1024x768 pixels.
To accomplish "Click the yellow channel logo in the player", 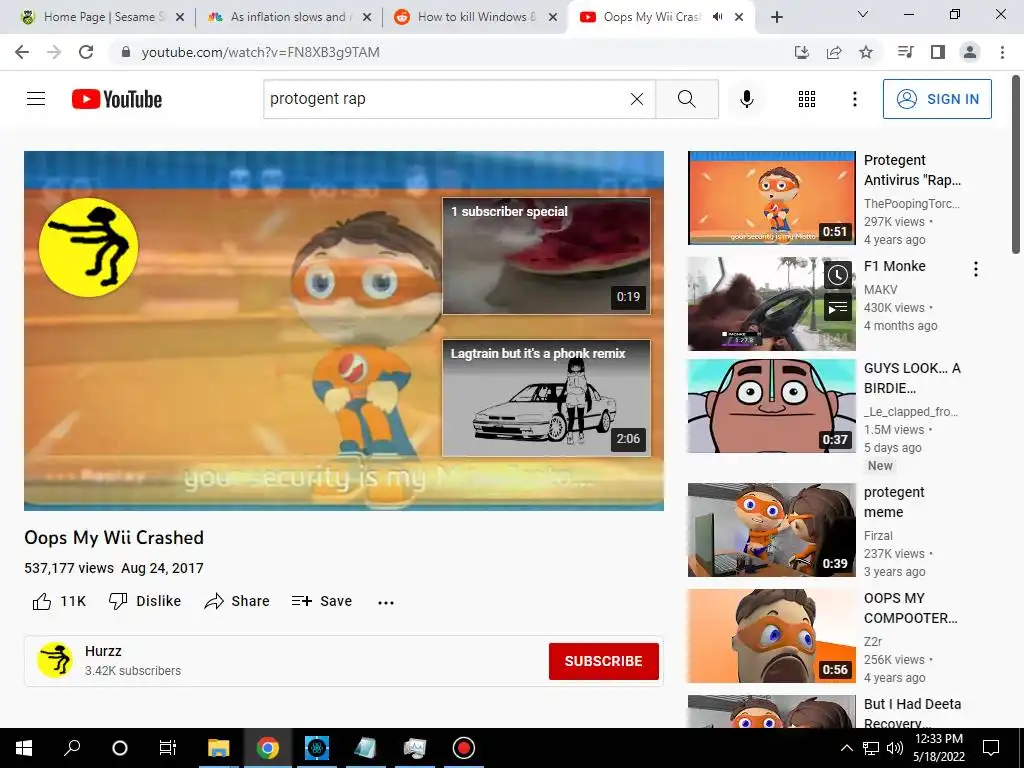I will [89, 248].
